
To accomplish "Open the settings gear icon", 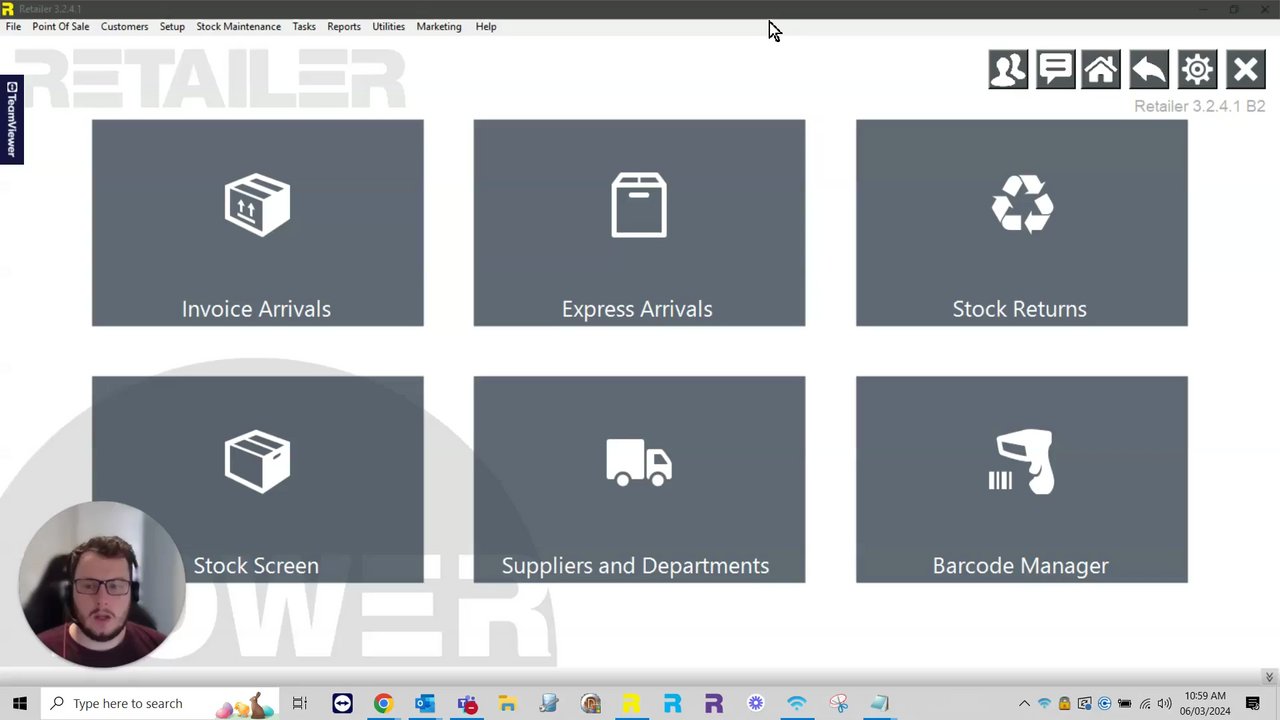I will 1197,70.
